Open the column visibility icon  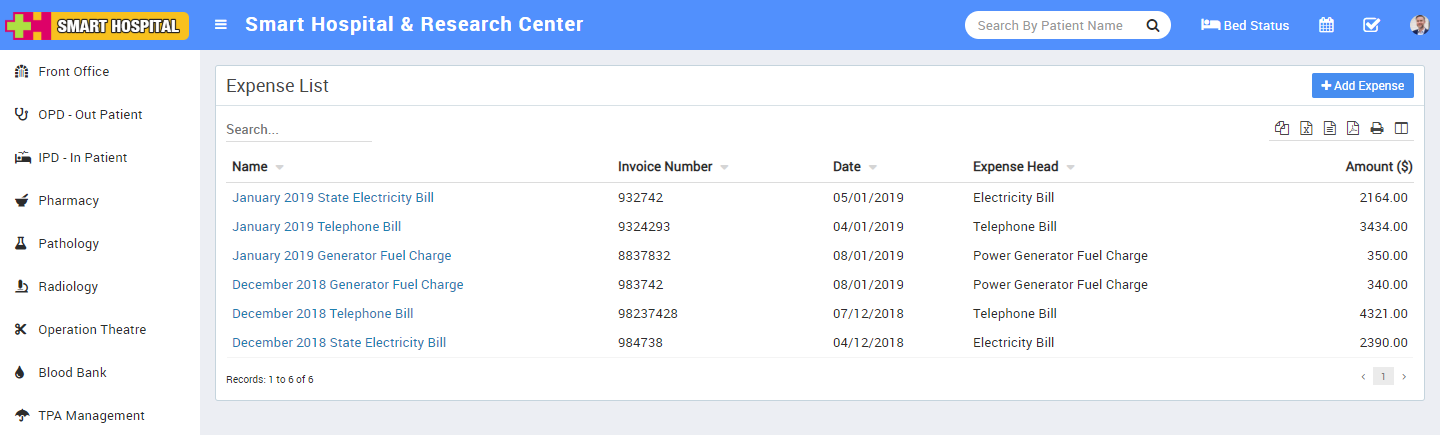(x=1401, y=128)
